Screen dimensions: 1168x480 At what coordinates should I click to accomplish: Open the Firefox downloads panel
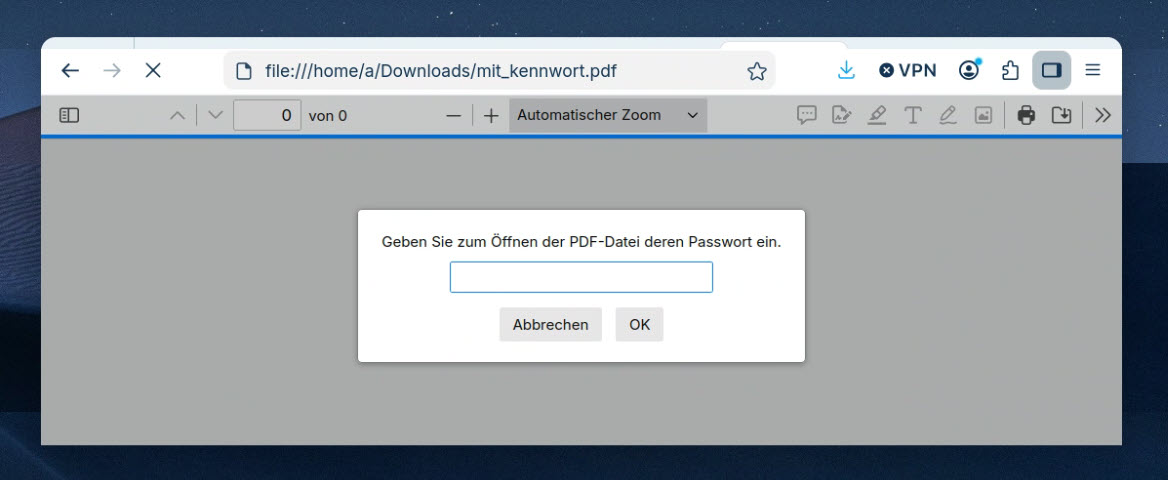846,70
